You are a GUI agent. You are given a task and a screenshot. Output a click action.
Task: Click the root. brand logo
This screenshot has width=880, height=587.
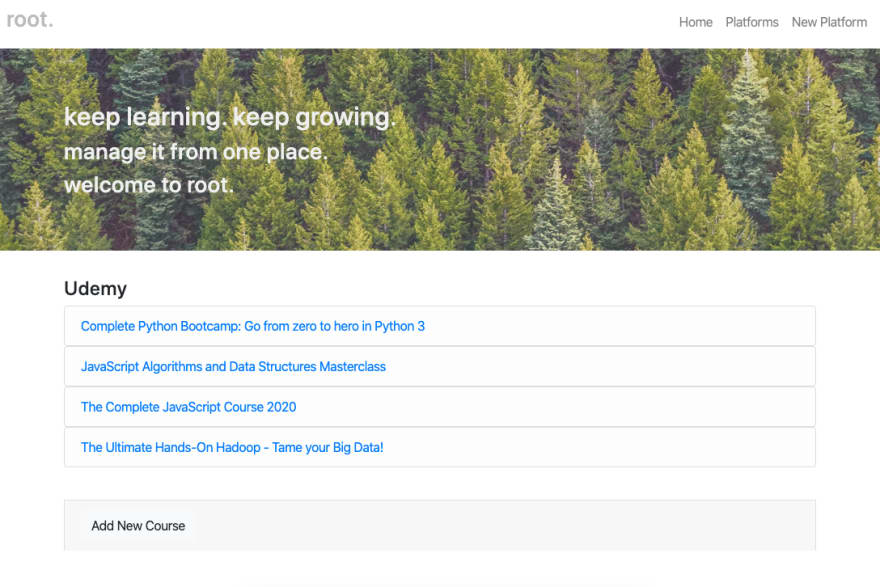pos(30,20)
